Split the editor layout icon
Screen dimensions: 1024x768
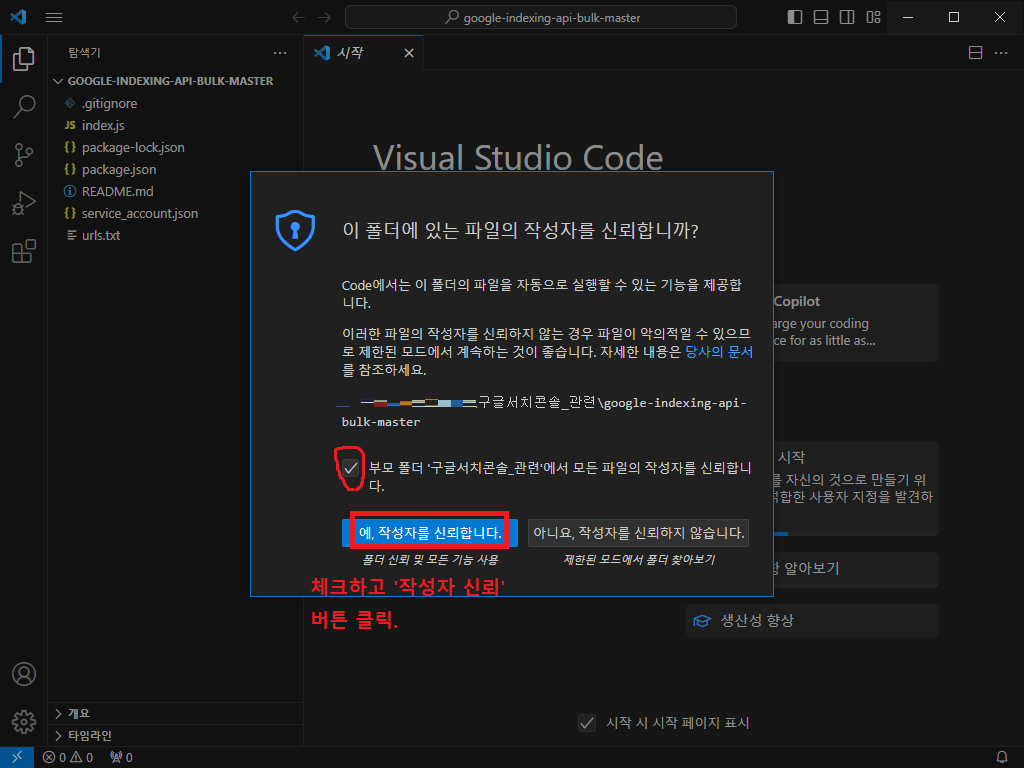click(x=975, y=53)
